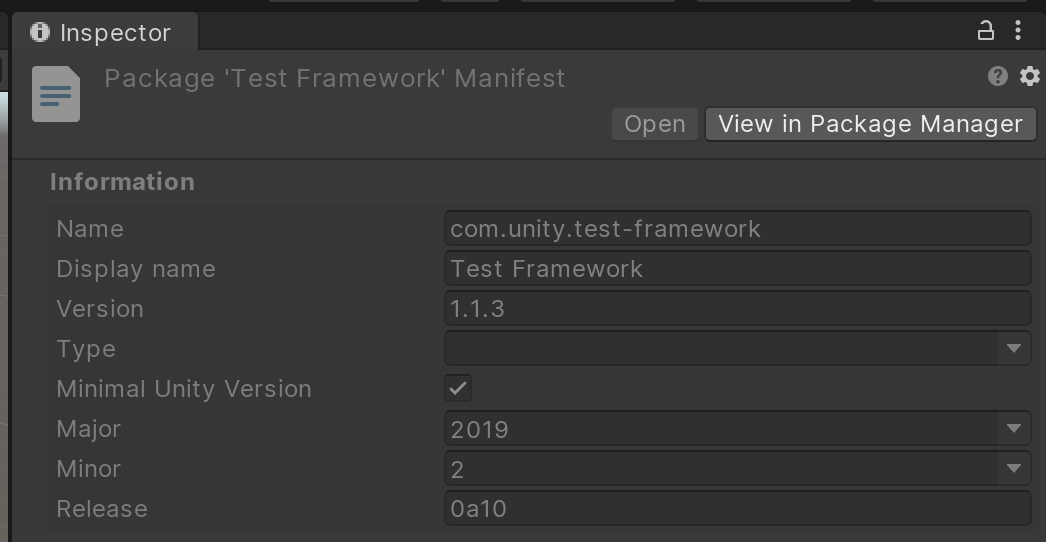Open the help question mark icon
Image resolution: width=1046 pixels, height=542 pixels.
997,76
